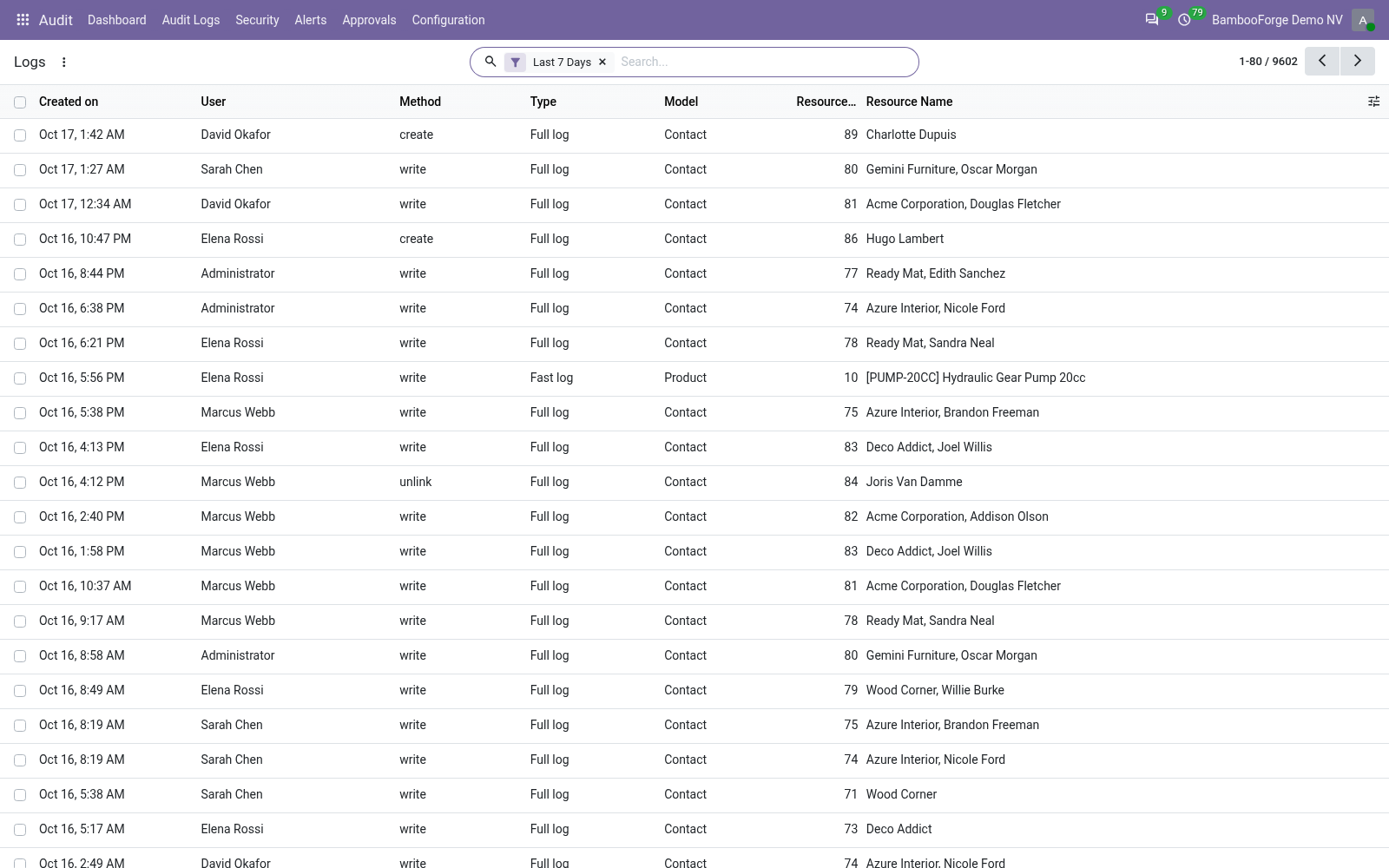The image size is (1389, 868).
Task: Sort by Type column header
Action: [543, 102]
